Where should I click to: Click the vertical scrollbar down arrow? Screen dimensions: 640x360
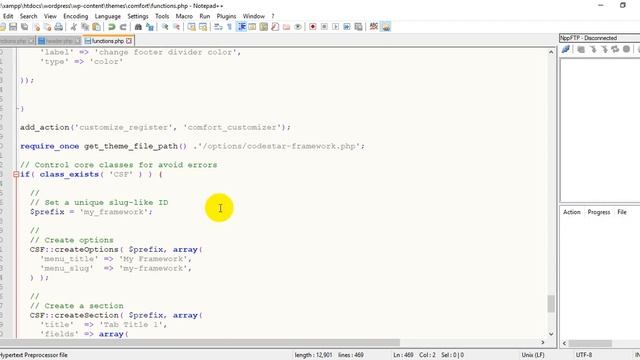[551, 334]
